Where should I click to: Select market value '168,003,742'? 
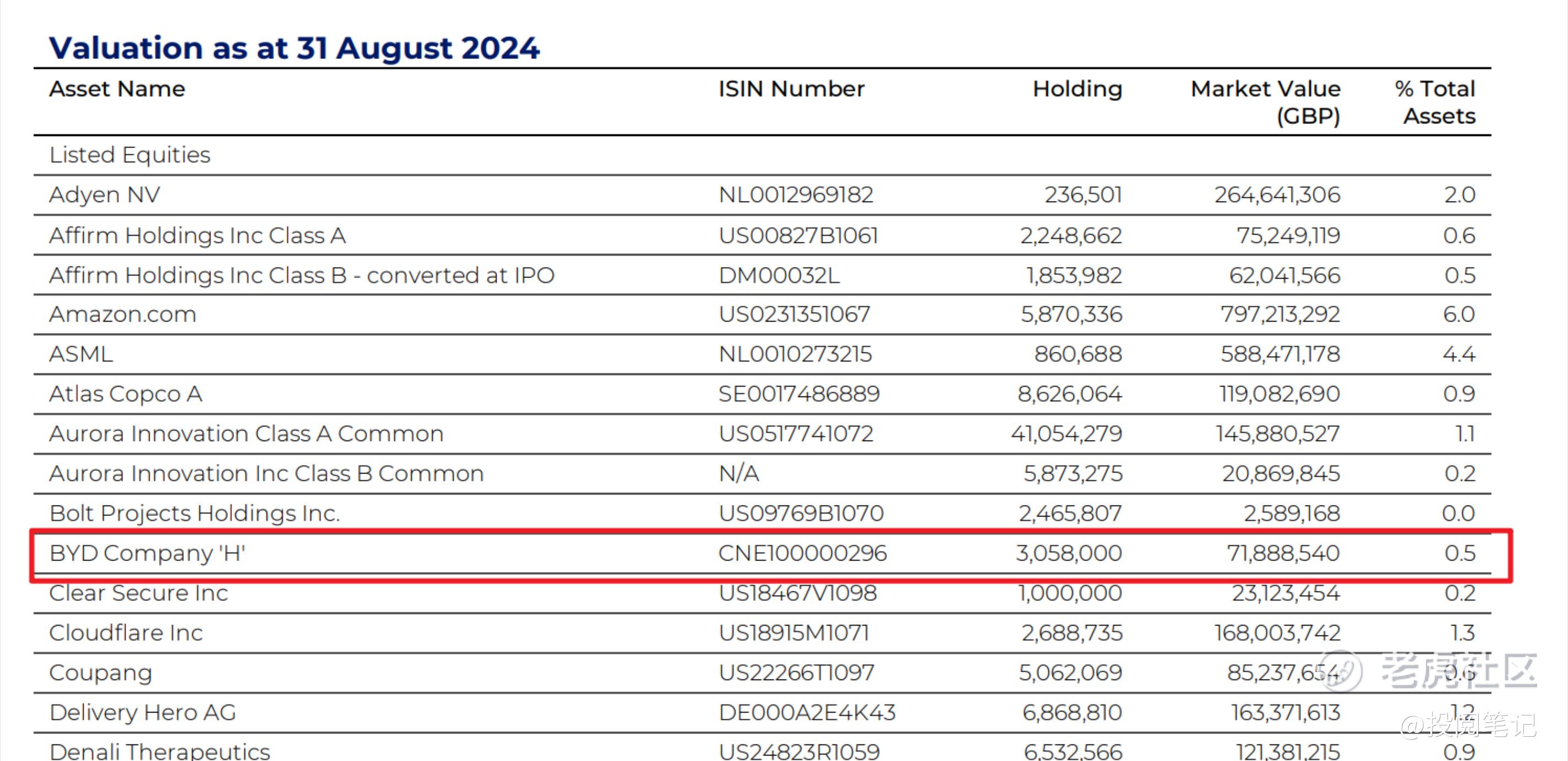1278,633
